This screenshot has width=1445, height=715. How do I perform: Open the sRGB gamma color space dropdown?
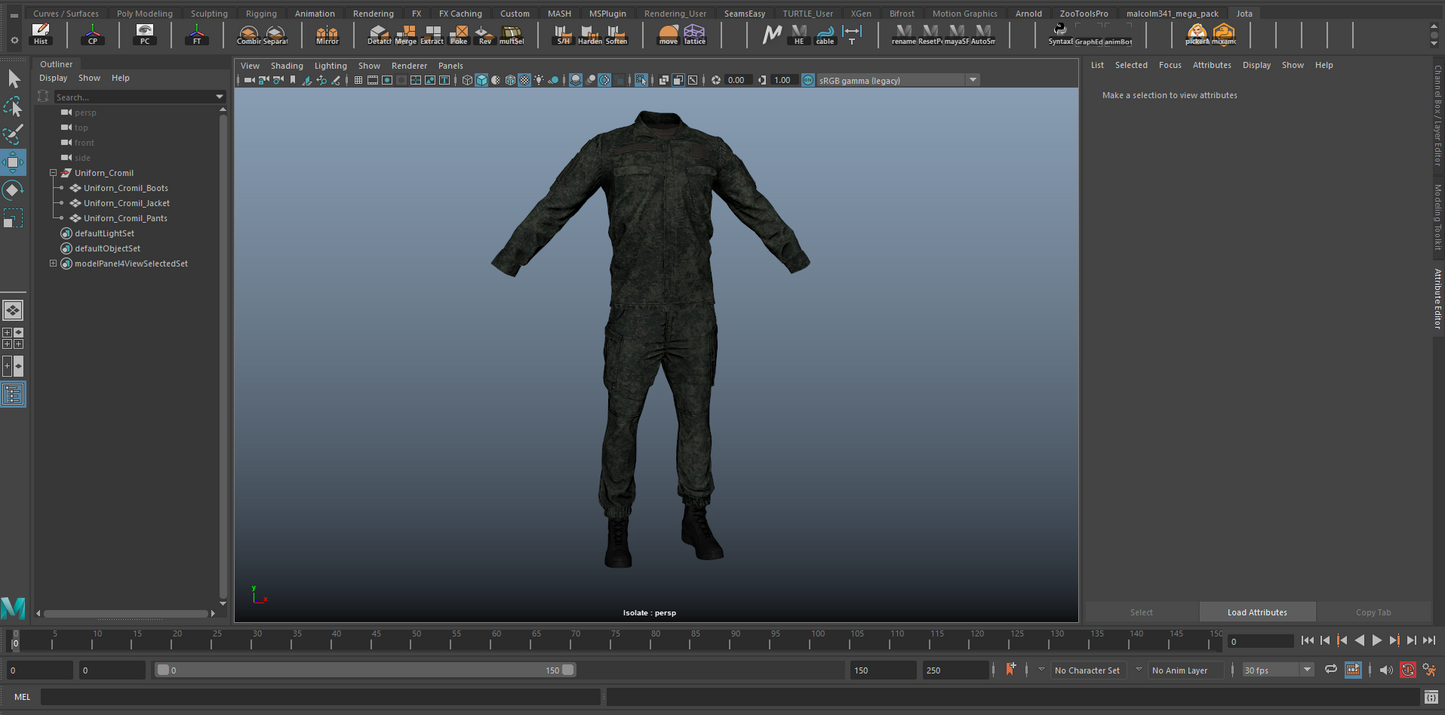[972, 80]
